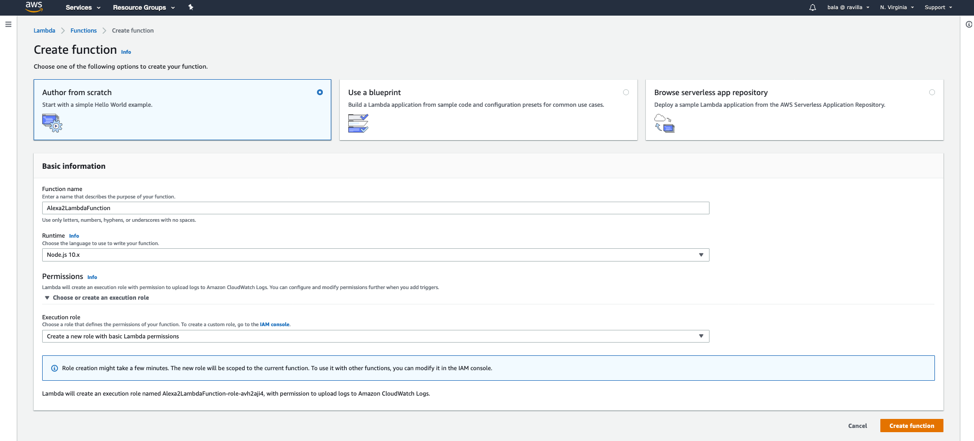Click the Create function button
974x441 pixels.
pyautogui.click(x=911, y=425)
